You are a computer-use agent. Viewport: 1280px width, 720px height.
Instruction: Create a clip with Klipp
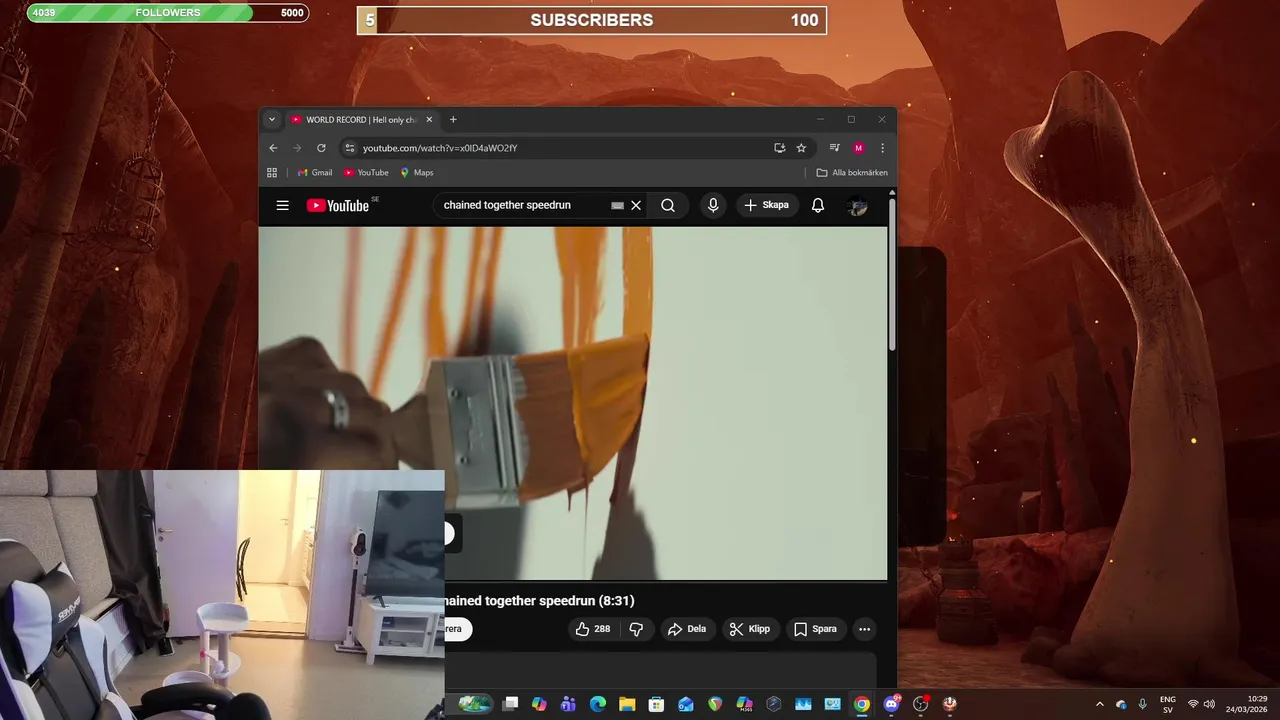pos(750,629)
